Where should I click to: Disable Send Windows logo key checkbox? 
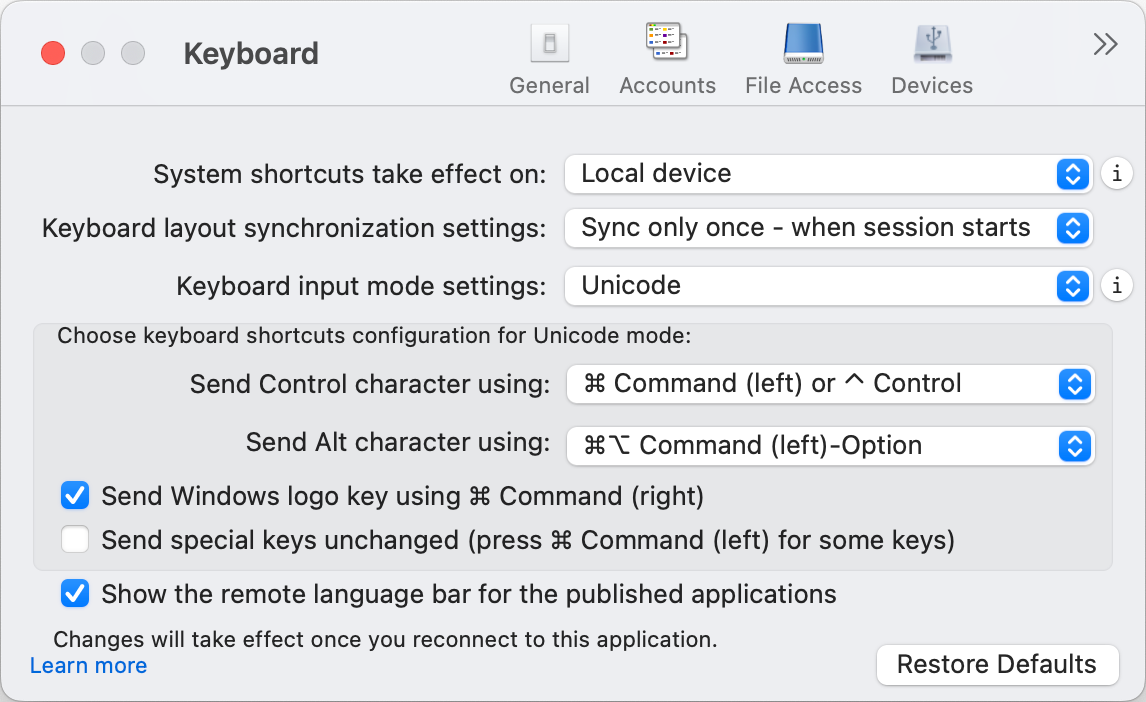pyautogui.click(x=75, y=496)
